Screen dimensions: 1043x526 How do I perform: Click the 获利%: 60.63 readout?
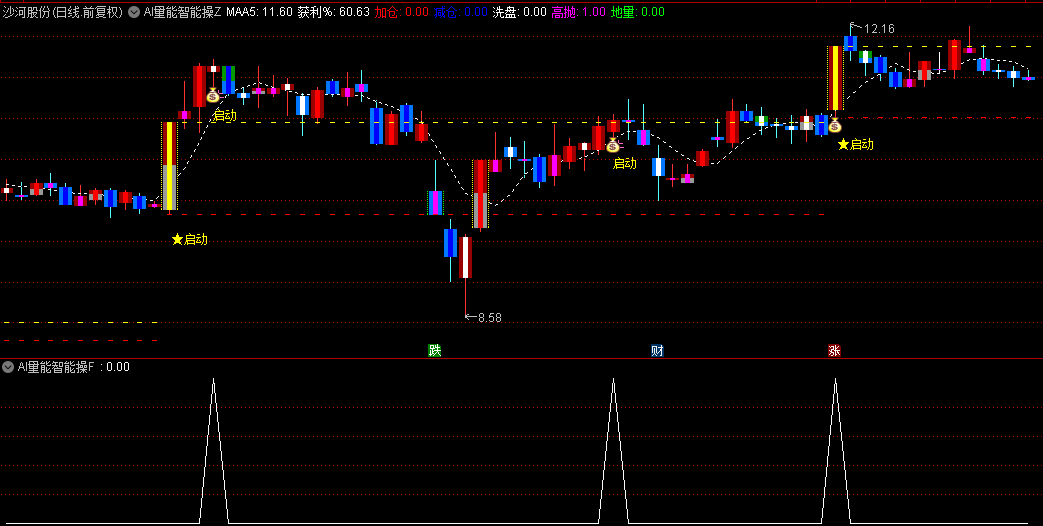click(x=333, y=12)
